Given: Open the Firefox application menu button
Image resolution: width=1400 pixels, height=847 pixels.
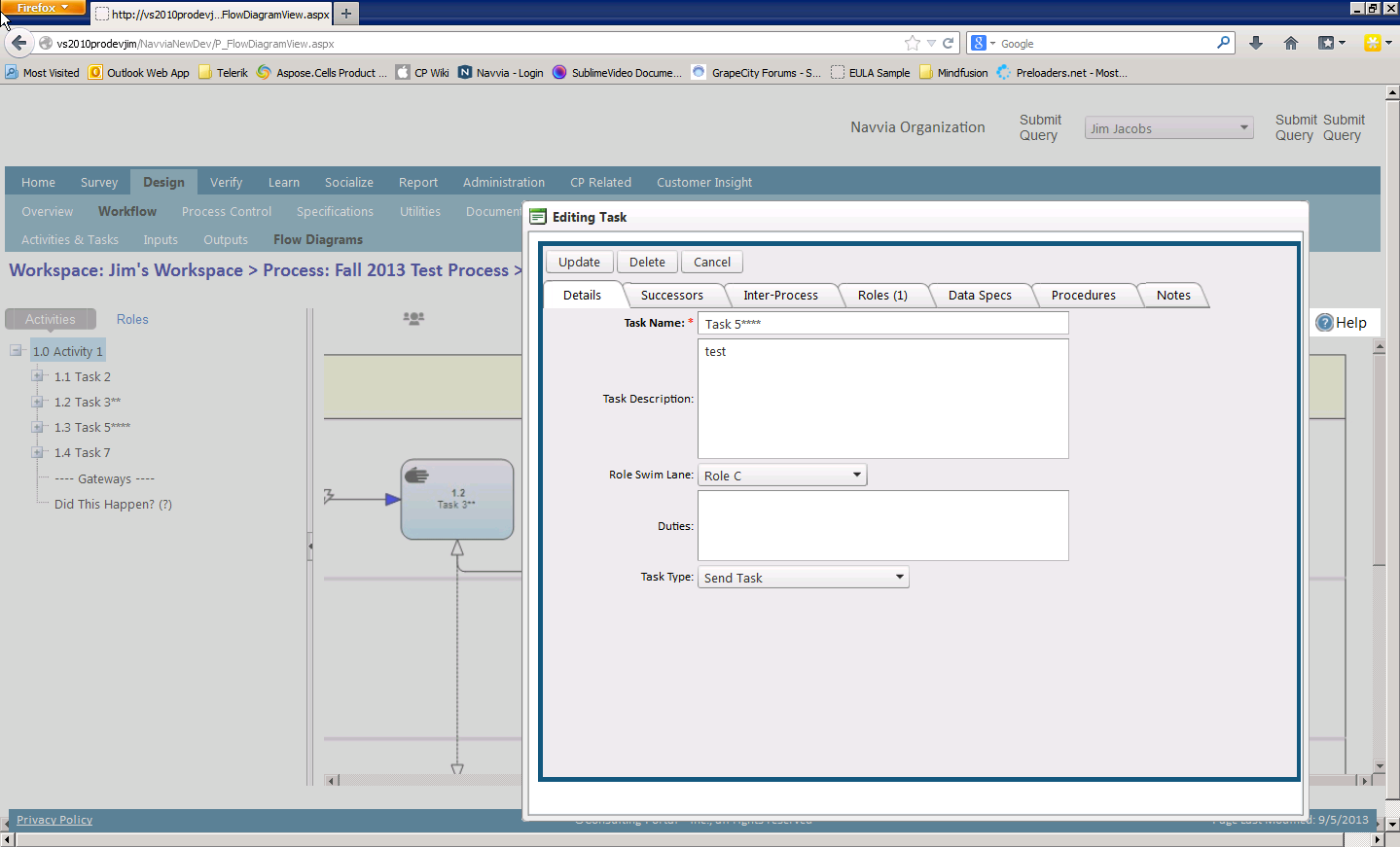Looking at the screenshot, I should pyautogui.click(x=43, y=8).
